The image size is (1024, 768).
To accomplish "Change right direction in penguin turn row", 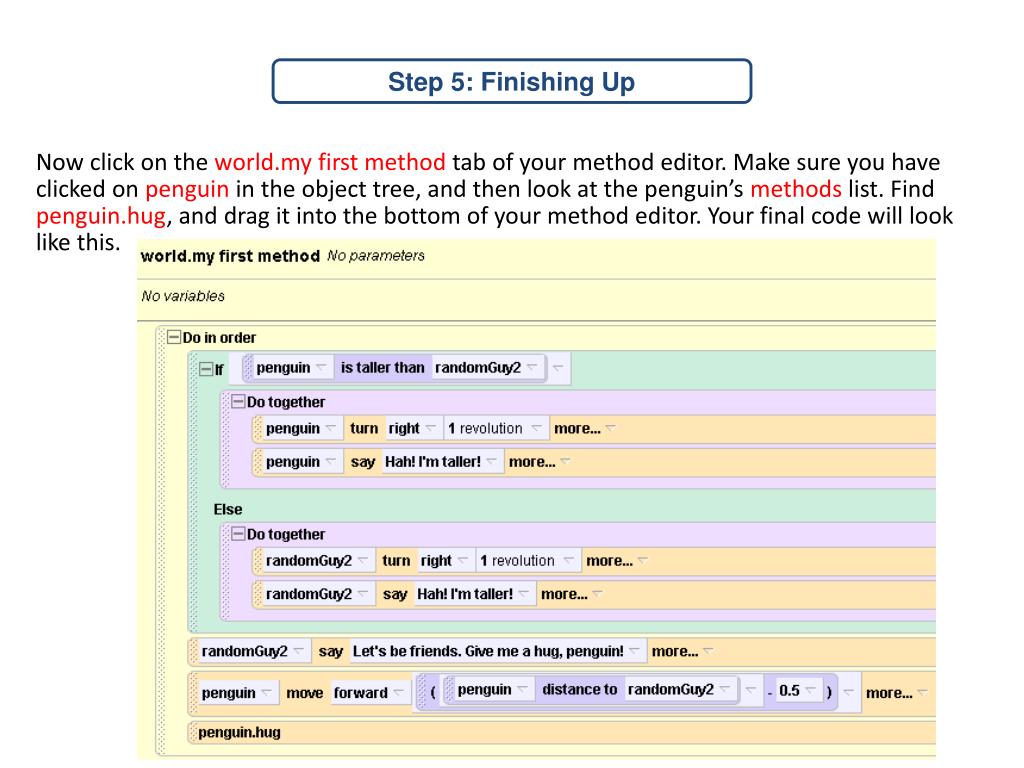I will [411, 428].
